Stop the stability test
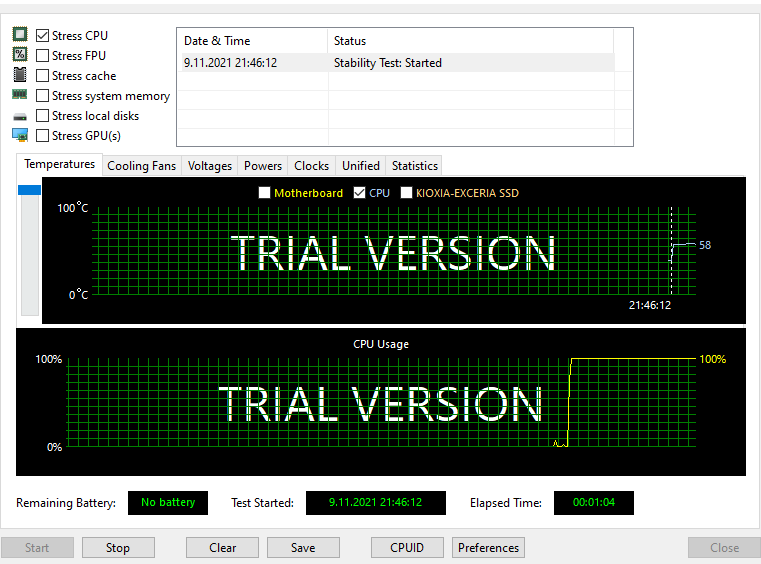Viewport: 761px width, 564px height. point(118,547)
